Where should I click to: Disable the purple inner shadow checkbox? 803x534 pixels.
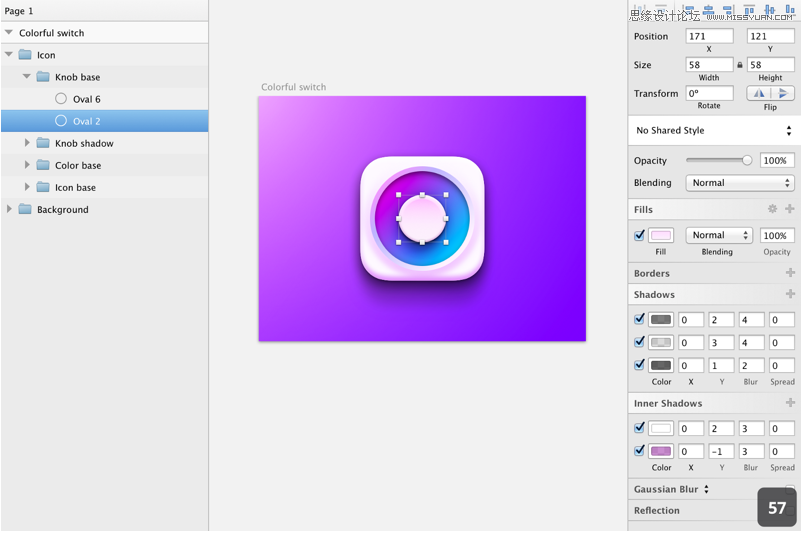tap(639, 451)
